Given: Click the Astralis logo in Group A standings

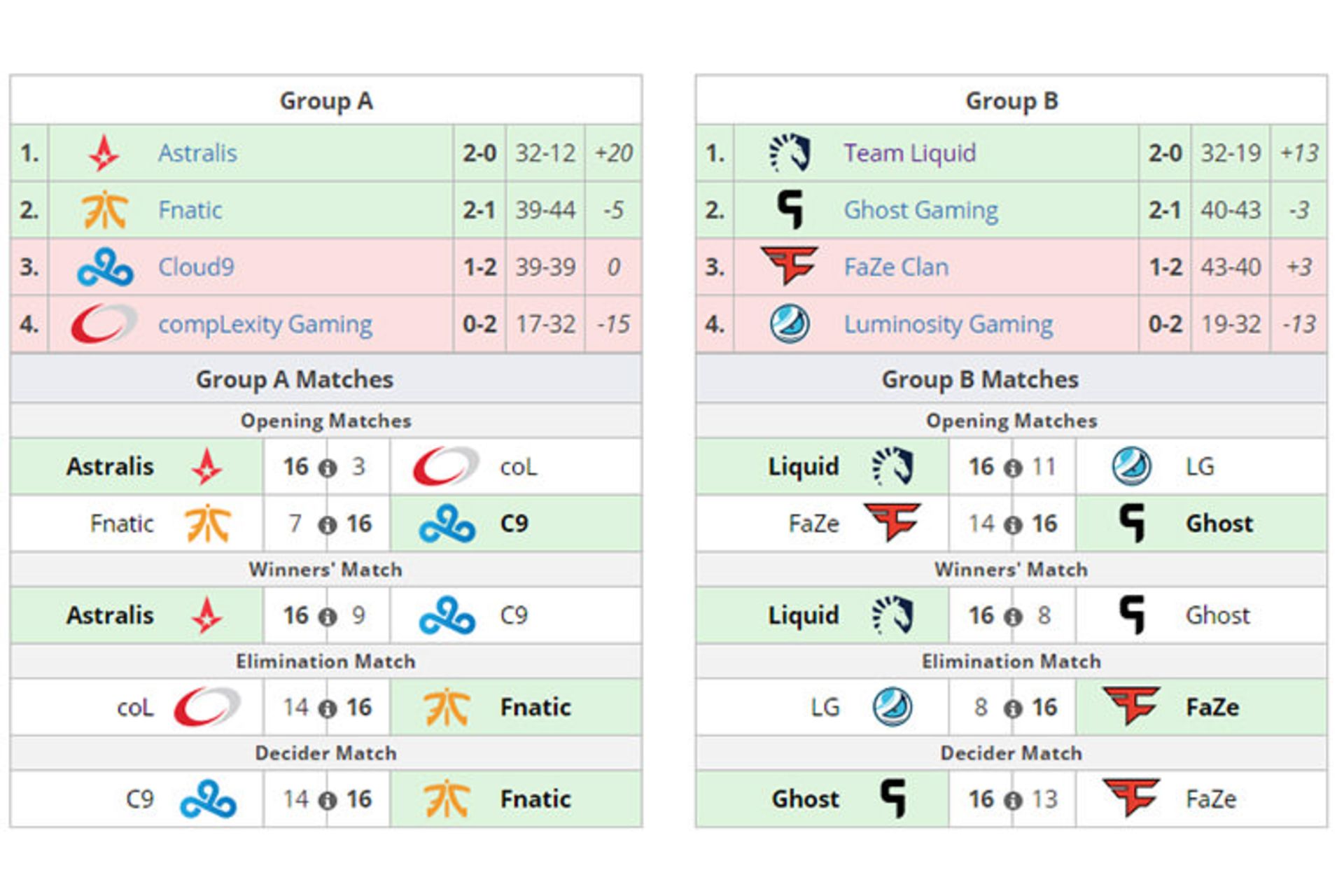Looking at the screenshot, I should tap(104, 153).
